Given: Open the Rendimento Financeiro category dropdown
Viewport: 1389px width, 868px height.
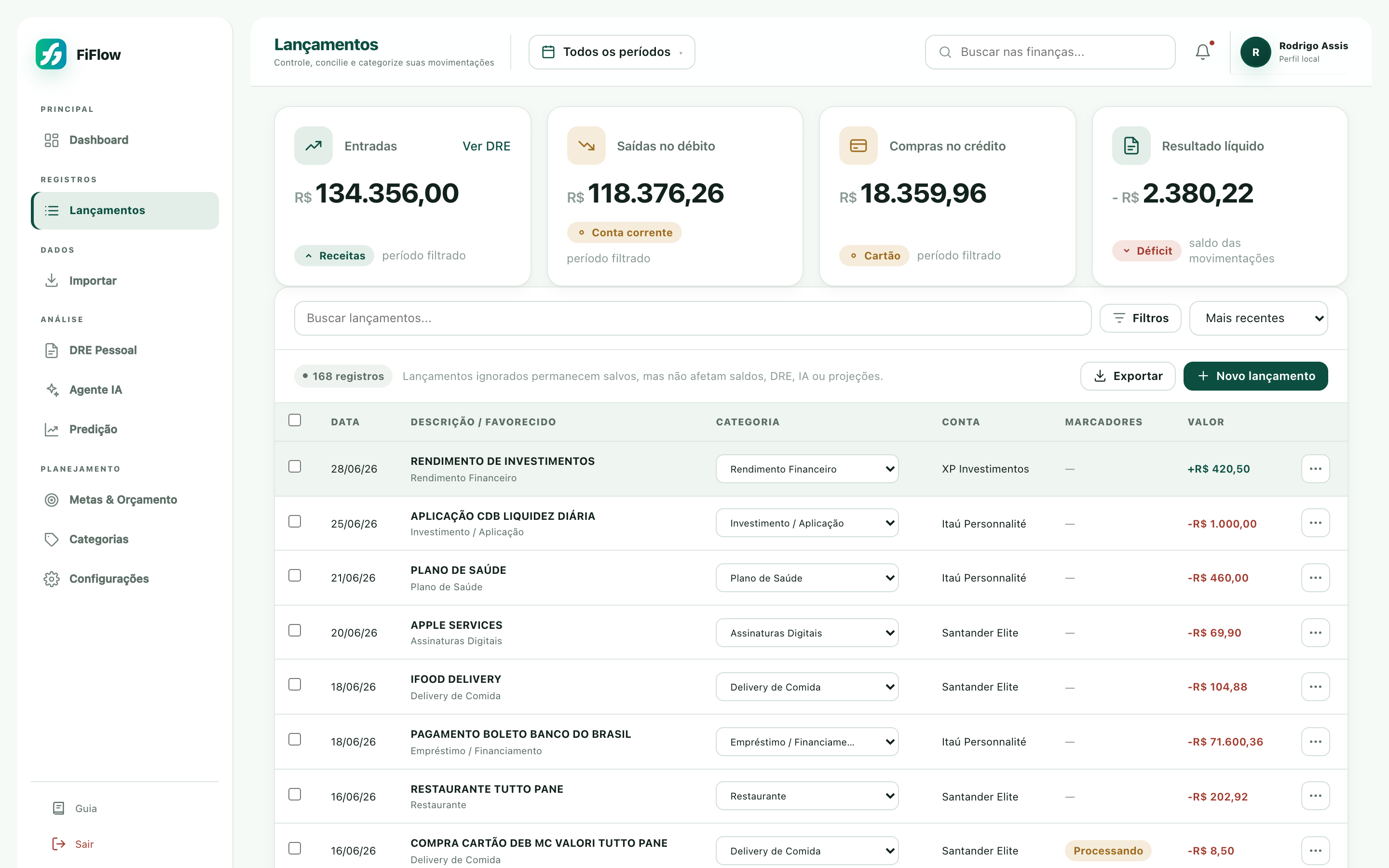Looking at the screenshot, I should (806, 469).
